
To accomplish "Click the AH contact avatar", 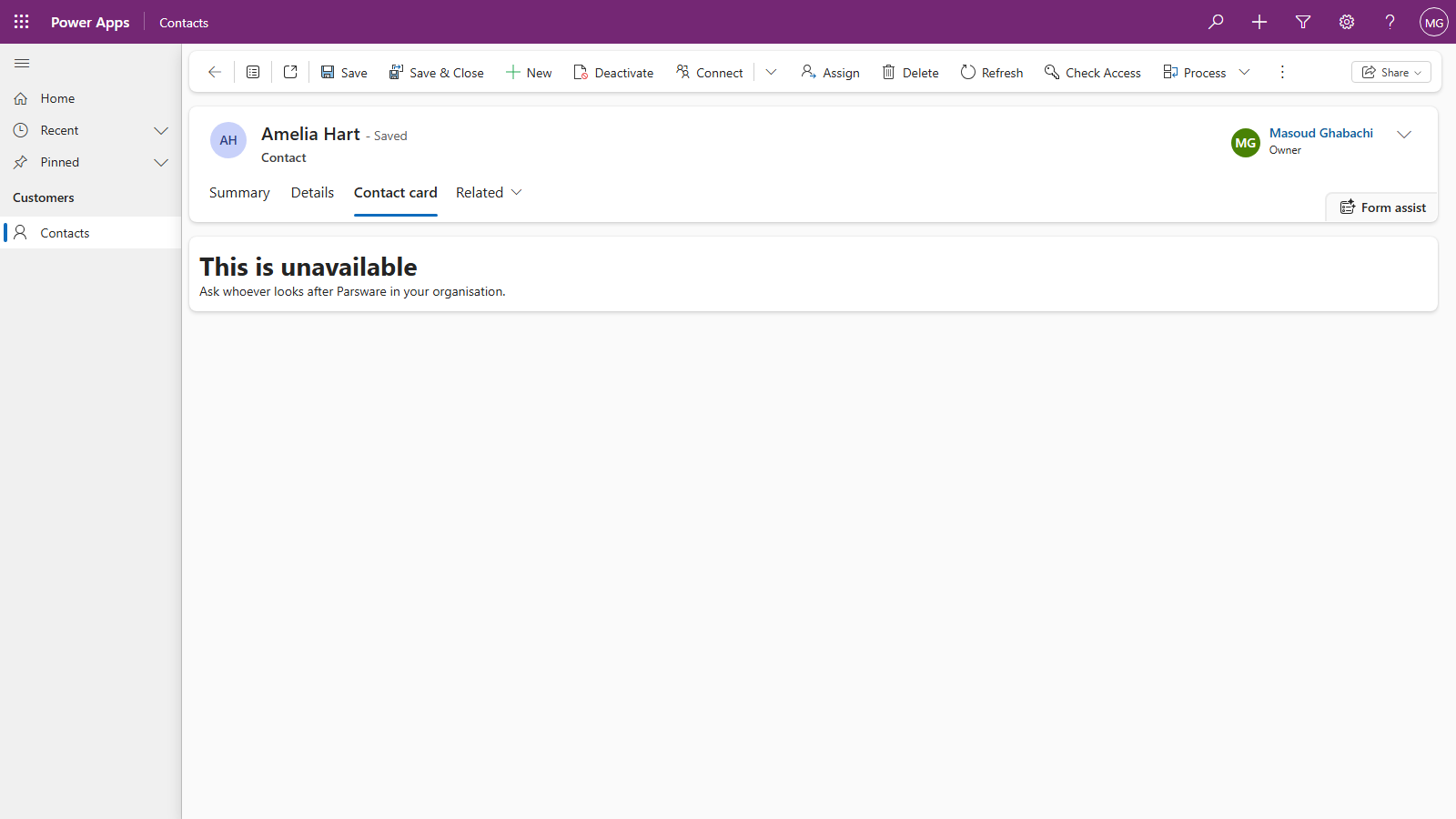I will tap(228, 140).
